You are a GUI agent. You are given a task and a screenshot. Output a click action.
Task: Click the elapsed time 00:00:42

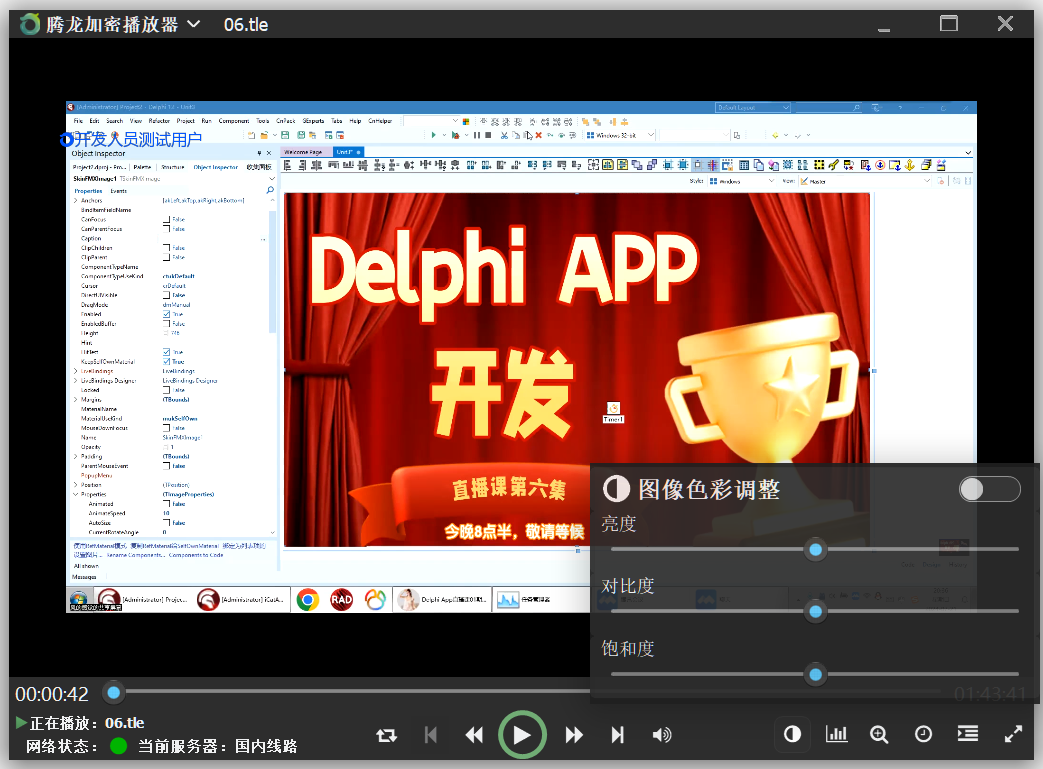[x=52, y=694]
